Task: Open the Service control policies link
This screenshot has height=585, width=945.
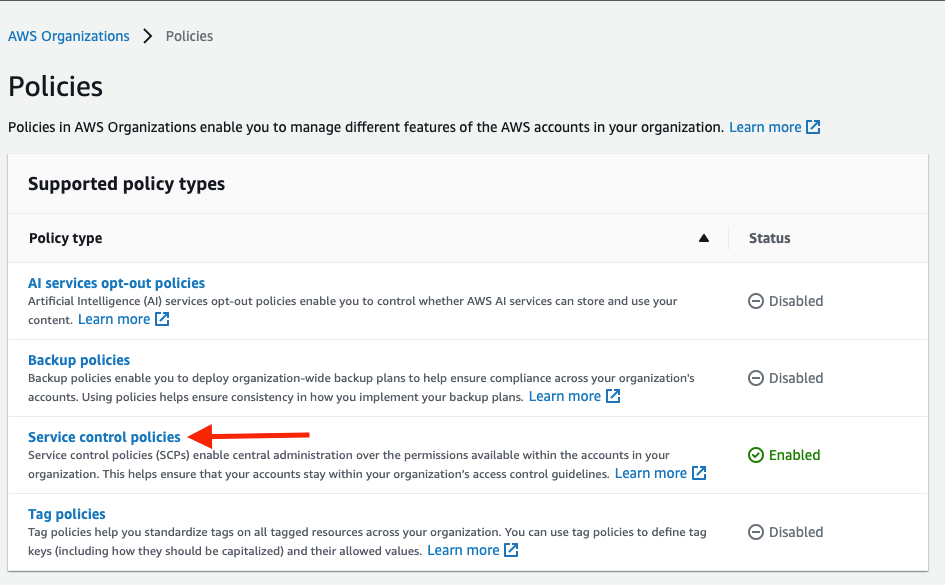Action: [x=102, y=437]
